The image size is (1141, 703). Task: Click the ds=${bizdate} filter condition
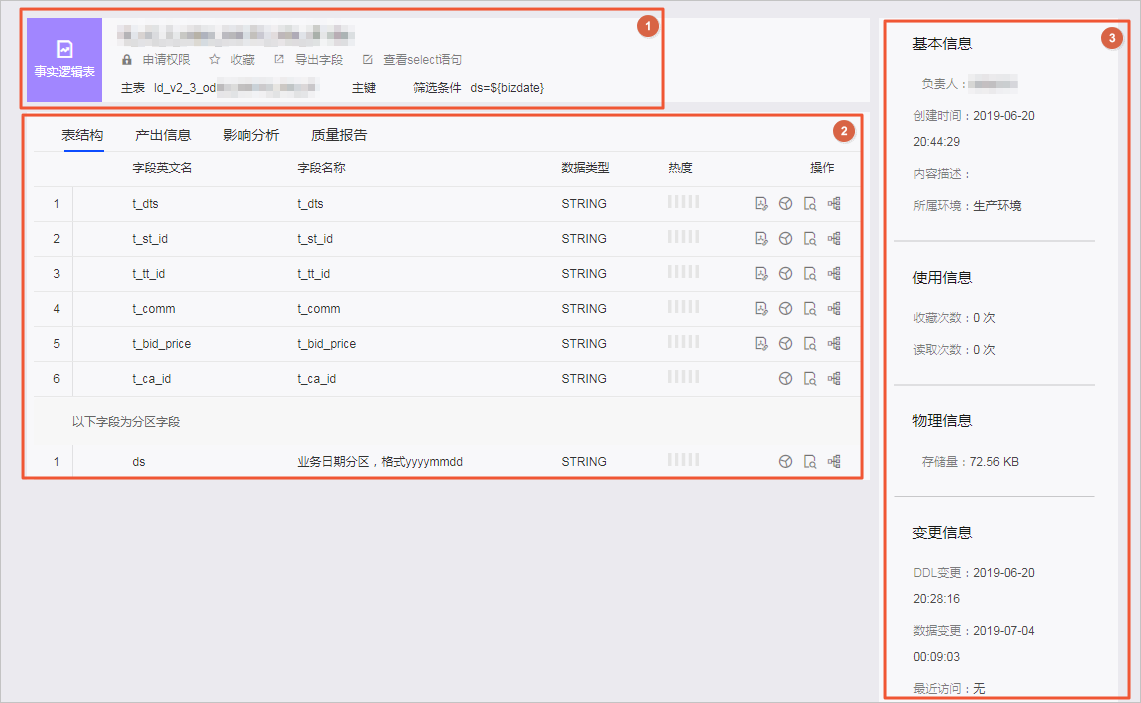pos(507,88)
